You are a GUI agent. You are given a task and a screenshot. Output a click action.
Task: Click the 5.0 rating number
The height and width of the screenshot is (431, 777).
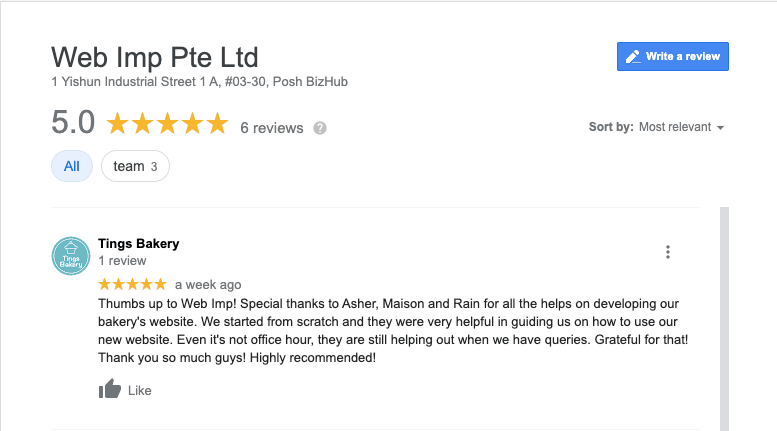click(x=73, y=122)
